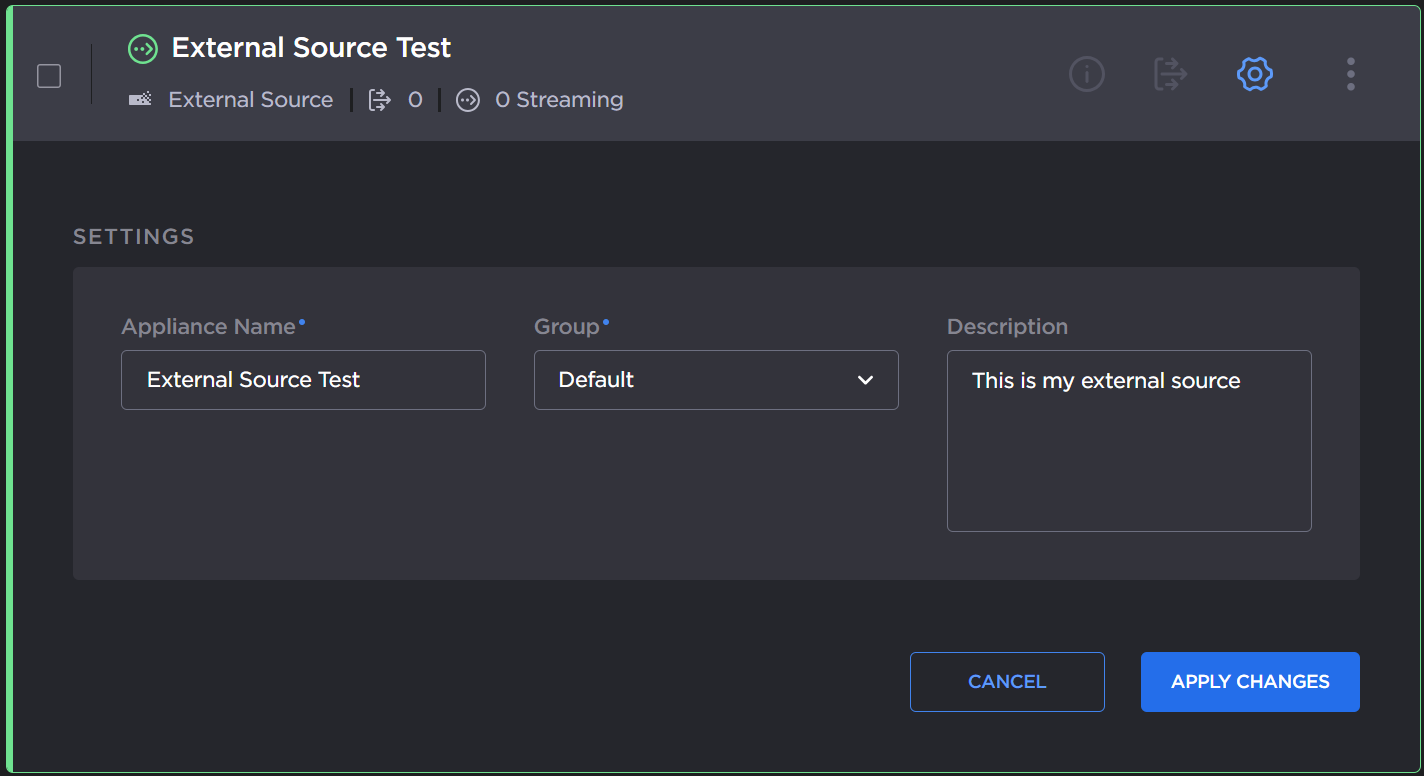Open settings via the gear icon
This screenshot has width=1424, height=776.
pos(1254,74)
